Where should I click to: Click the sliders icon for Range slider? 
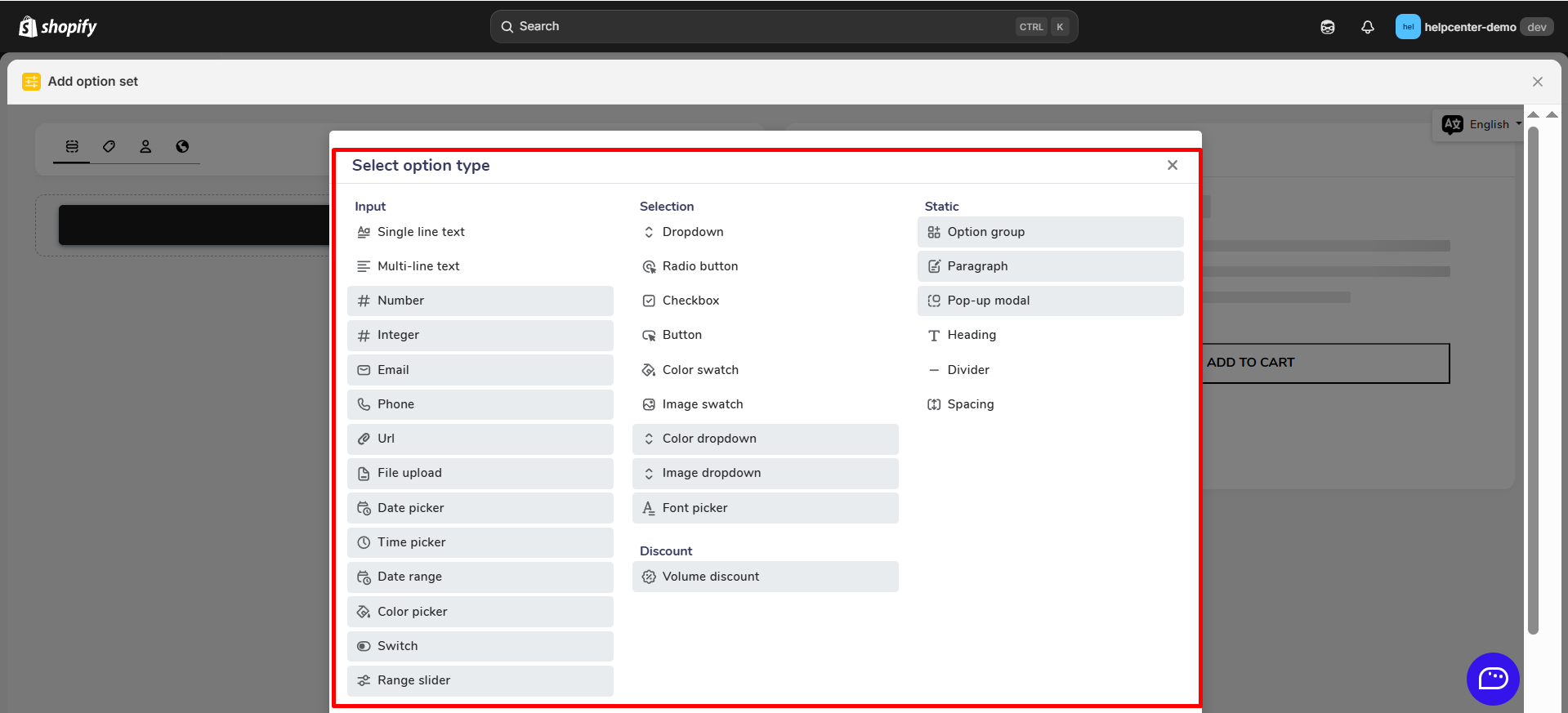click(364, 680)
